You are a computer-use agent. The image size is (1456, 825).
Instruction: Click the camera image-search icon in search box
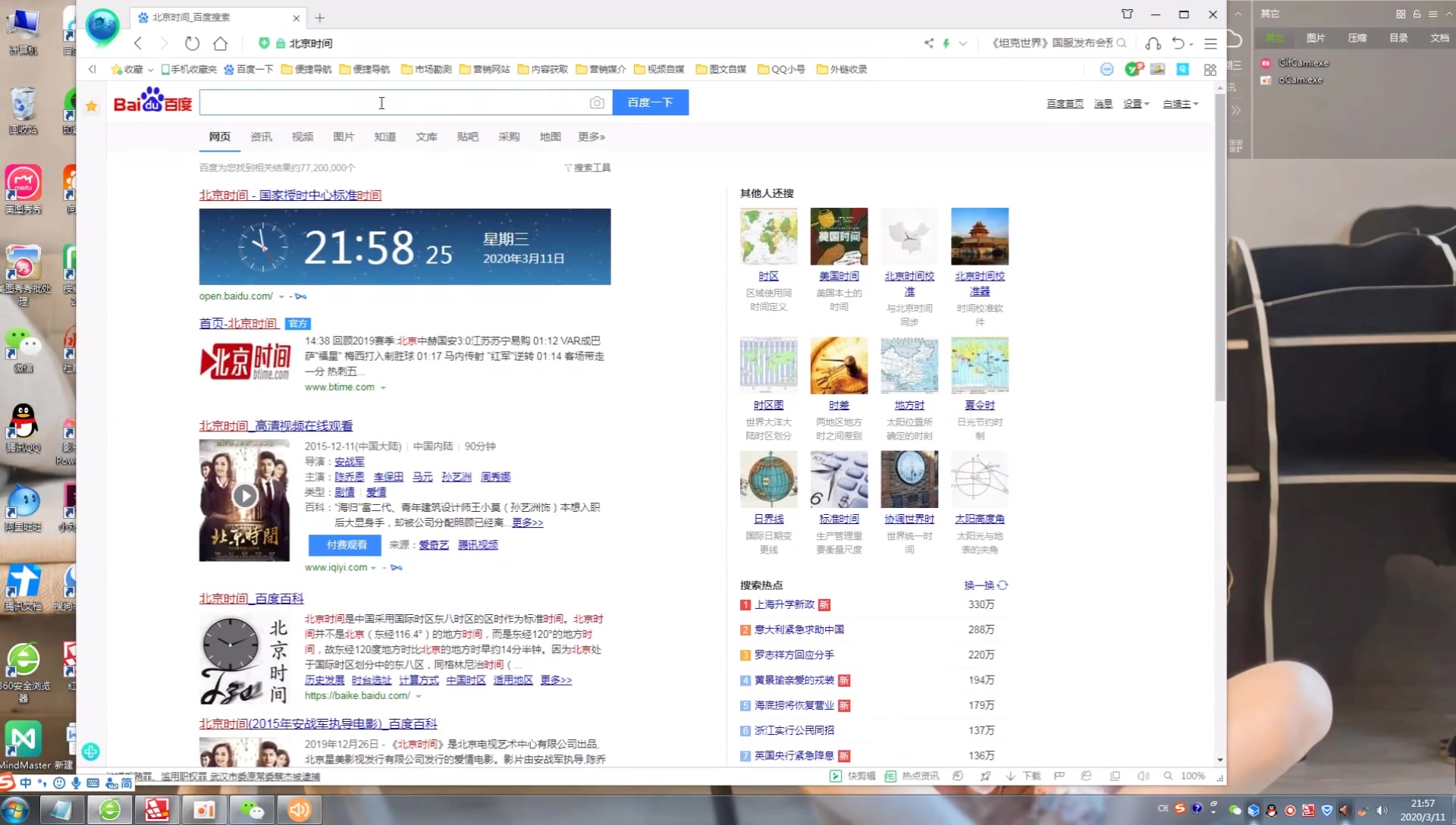597,102
